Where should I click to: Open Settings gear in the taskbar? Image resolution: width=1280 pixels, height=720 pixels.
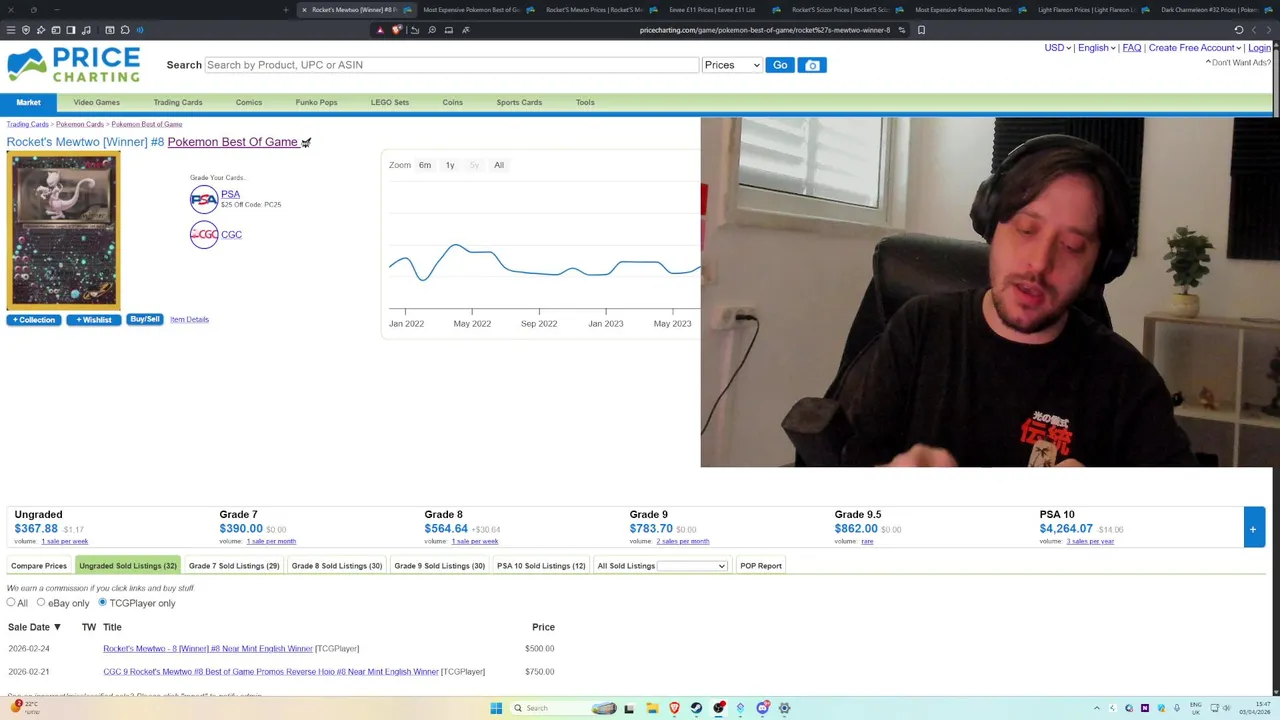coord(784,708)
